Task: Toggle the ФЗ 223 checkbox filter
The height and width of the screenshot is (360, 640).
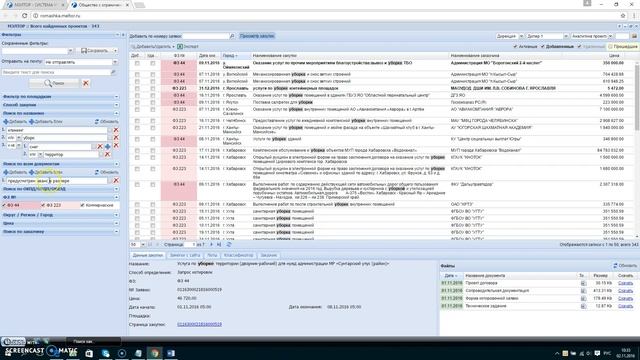Action: coord(43,205)
